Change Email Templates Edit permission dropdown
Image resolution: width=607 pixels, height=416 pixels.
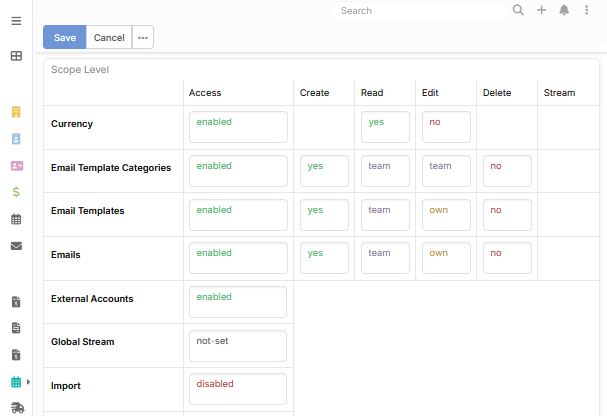coord(446,215)
